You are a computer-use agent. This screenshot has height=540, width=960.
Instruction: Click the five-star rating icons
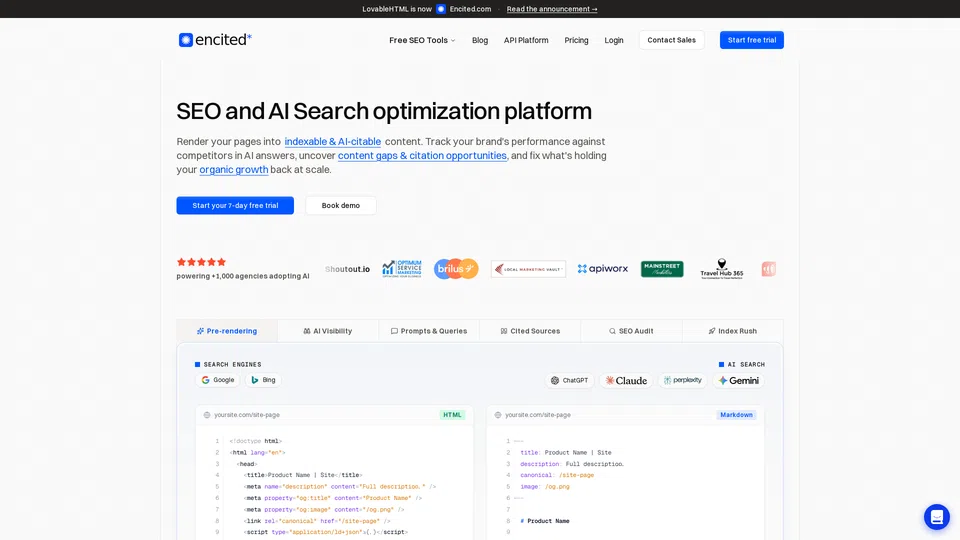(x=201, y=262)
